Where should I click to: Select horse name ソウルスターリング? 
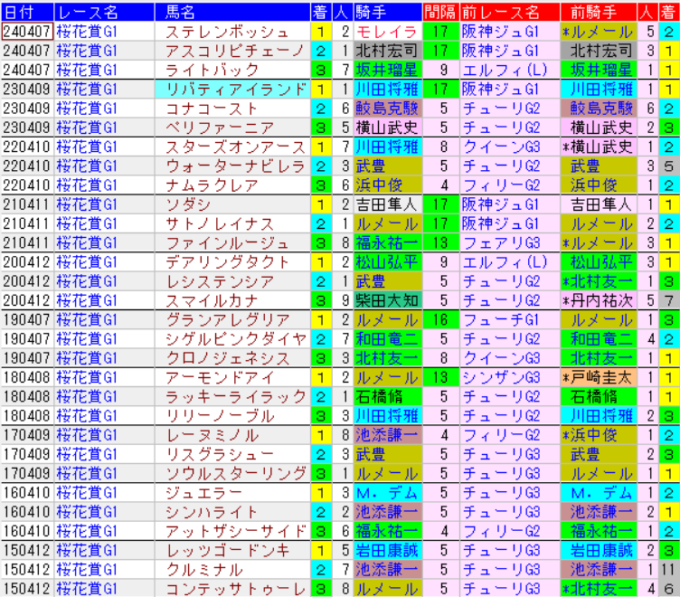pyautogui.click(x=236, y=473)
